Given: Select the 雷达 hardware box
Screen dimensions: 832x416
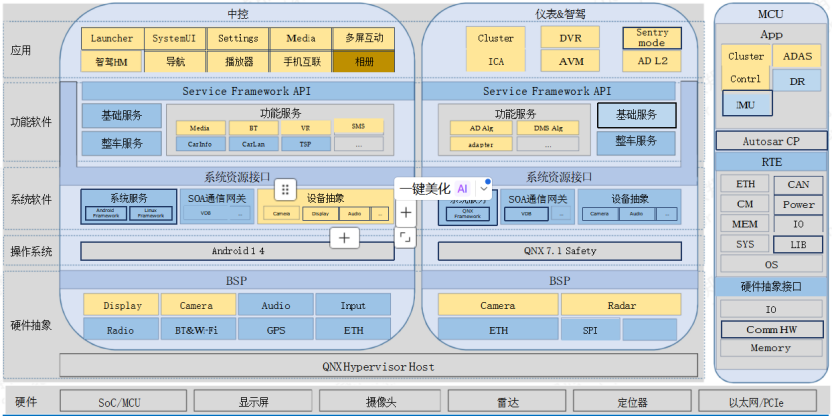Looking at the screenshot, I should (x=506, y=402).
